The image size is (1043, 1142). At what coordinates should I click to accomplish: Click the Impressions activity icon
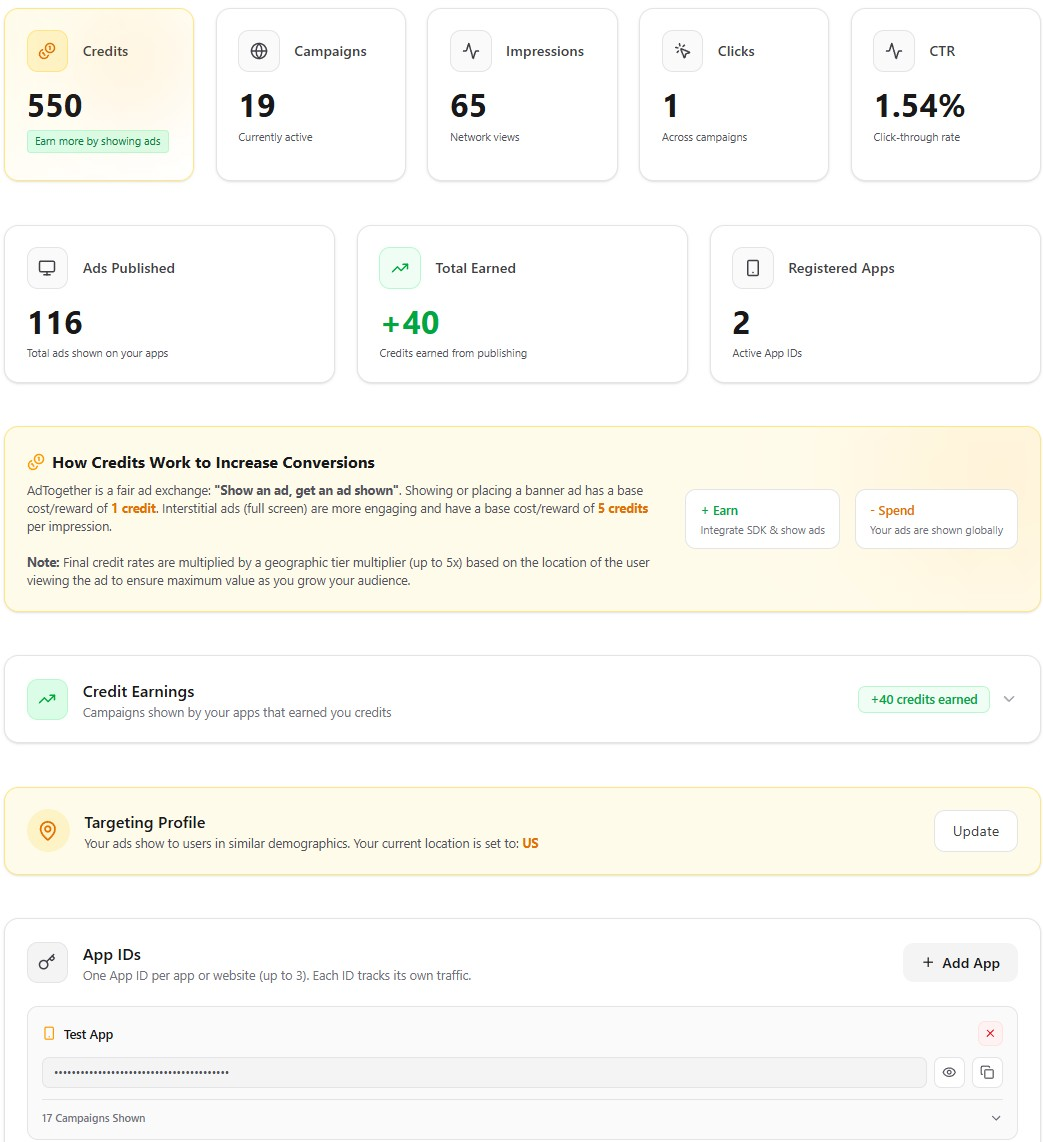pyautogui.click(x=471, y=51)
